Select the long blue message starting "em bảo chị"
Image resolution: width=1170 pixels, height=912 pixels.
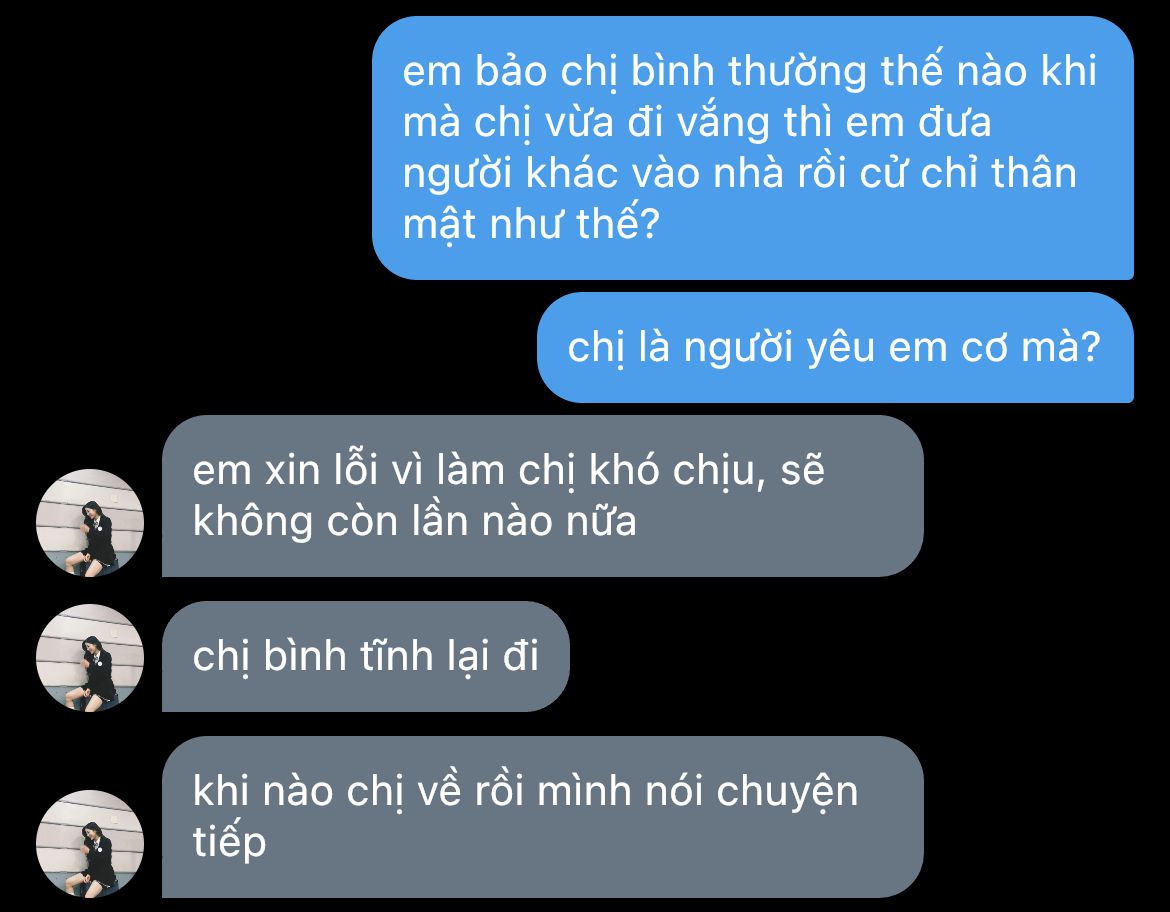click(x=753, y=148)
